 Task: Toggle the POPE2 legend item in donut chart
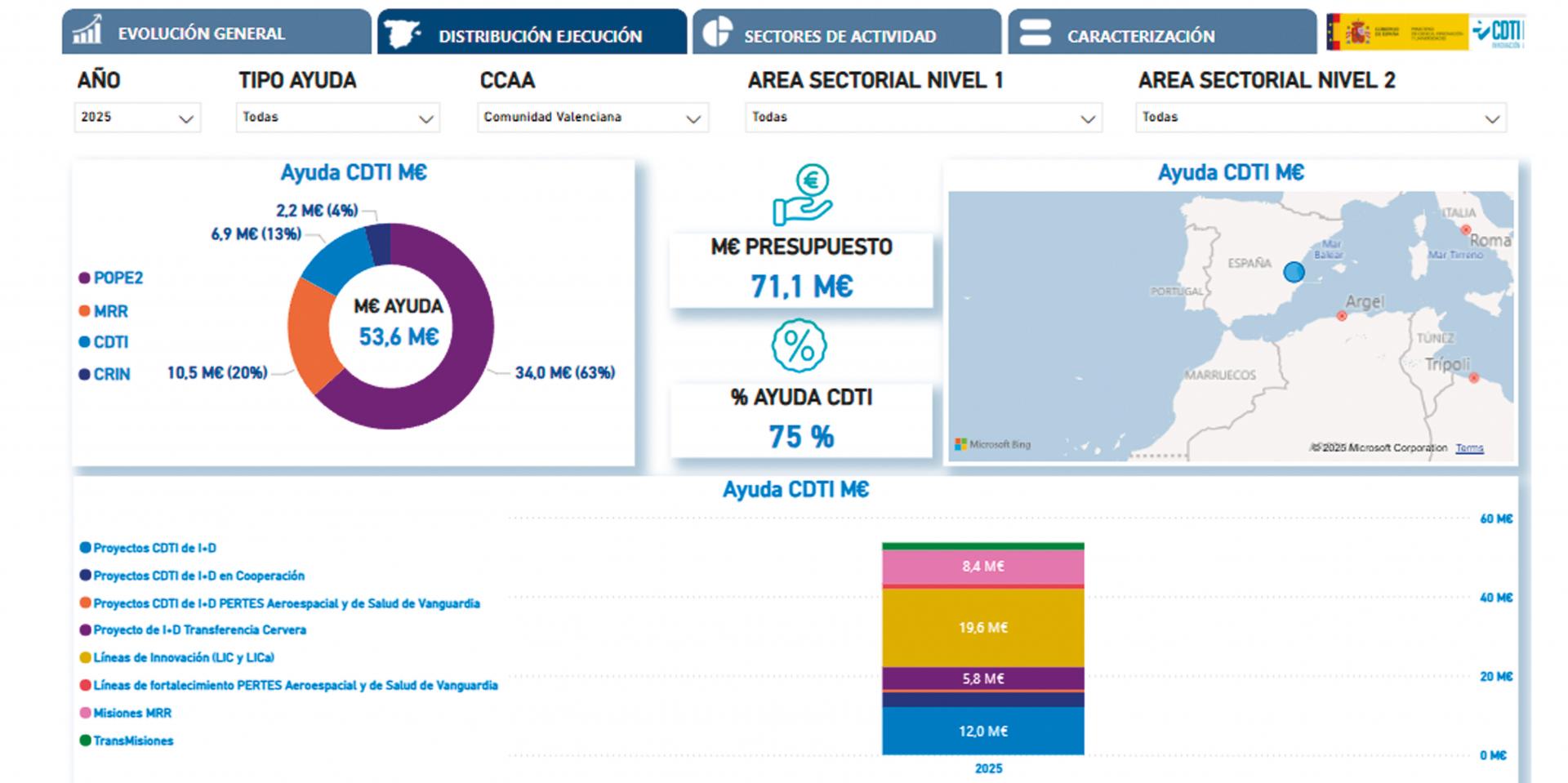pos(111,278)
